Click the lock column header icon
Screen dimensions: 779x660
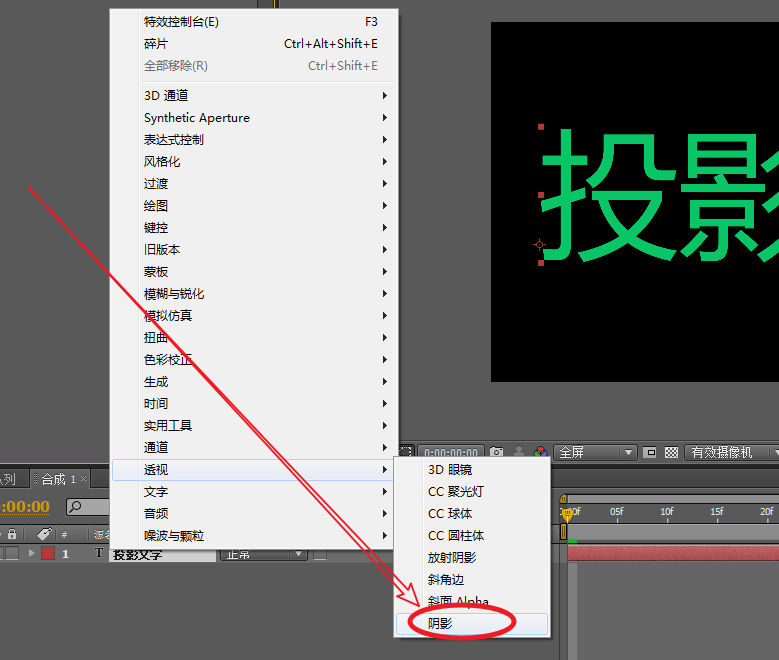(x=12, y=534)
